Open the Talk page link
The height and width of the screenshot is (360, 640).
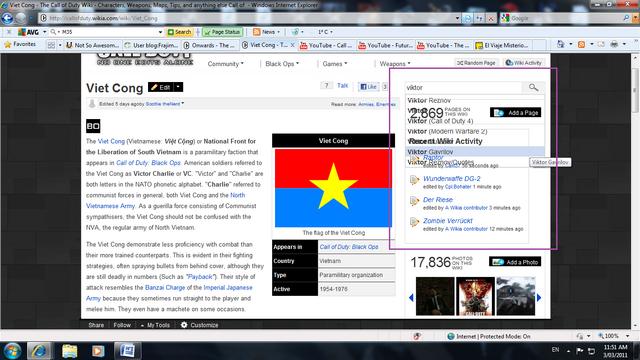(x=342, y=85)
